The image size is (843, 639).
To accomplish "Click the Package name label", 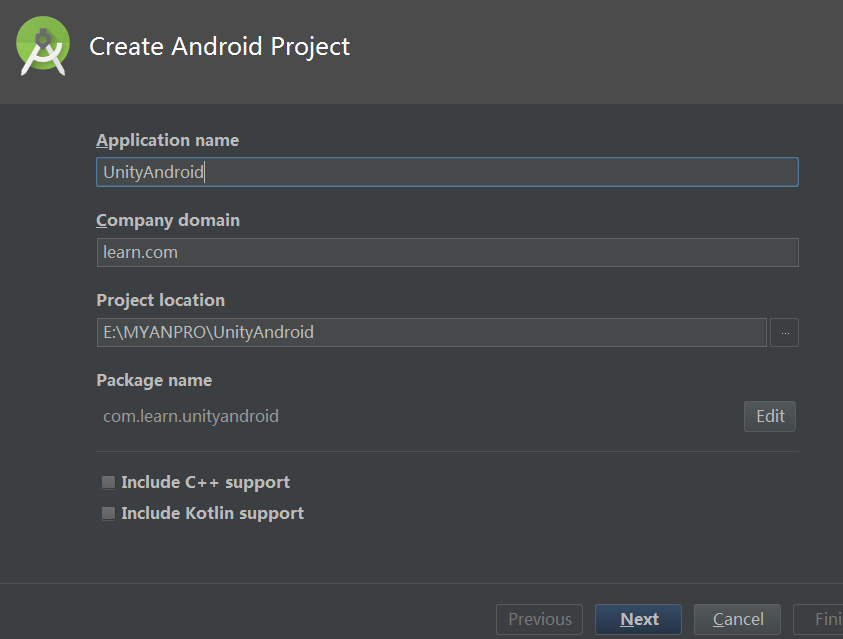I will click(x=154, y=380).
